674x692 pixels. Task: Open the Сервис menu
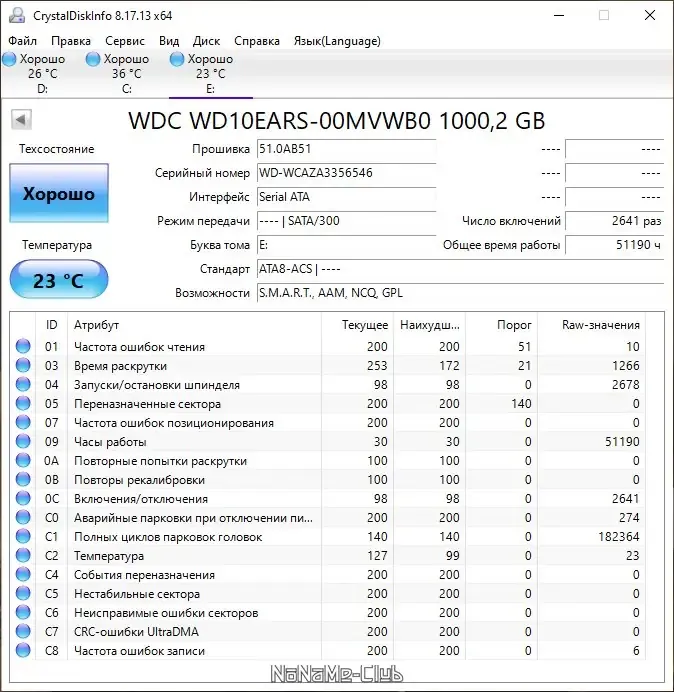(x=125, y=41)
